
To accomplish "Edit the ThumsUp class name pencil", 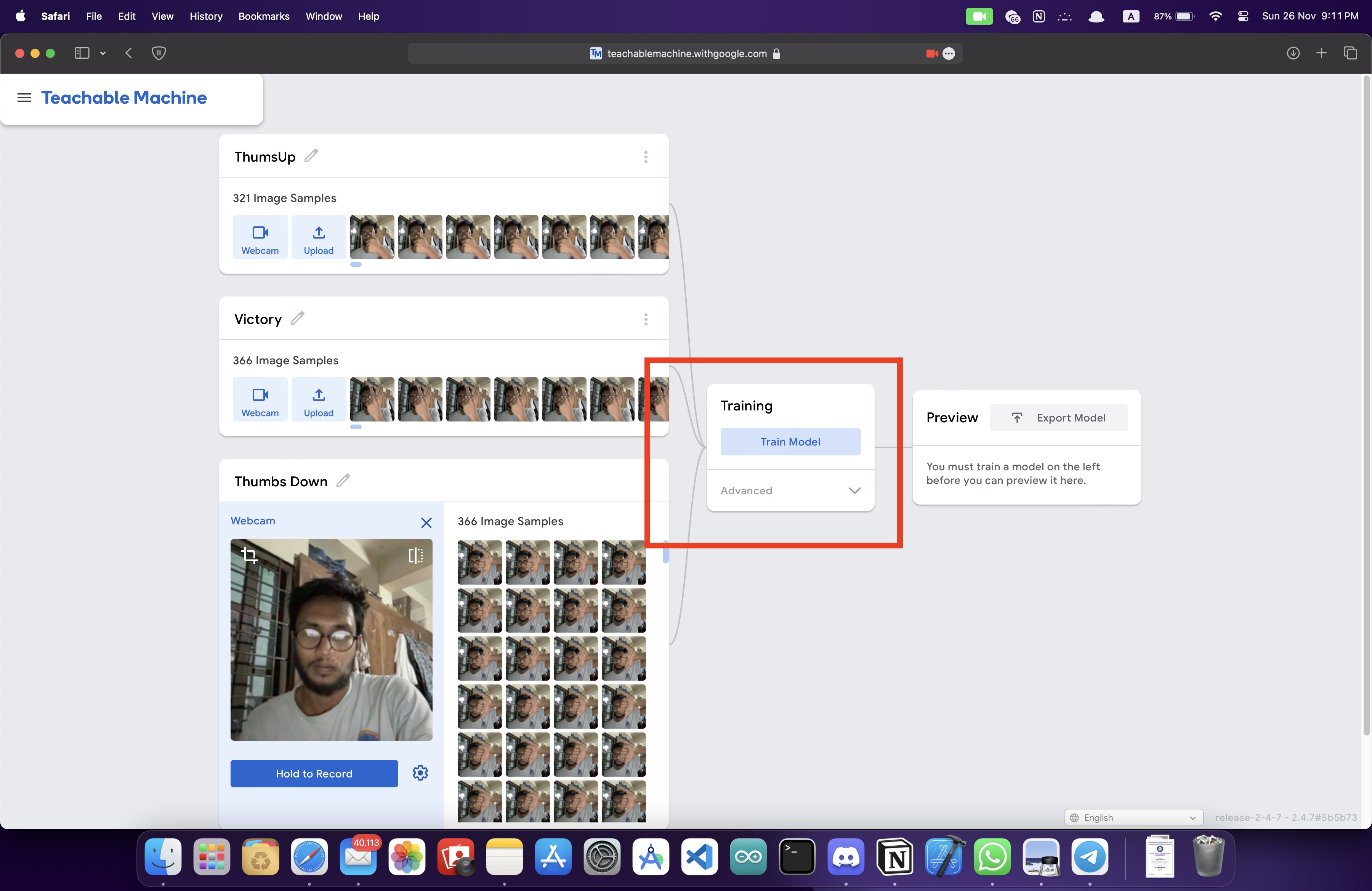I will (311, 156).
